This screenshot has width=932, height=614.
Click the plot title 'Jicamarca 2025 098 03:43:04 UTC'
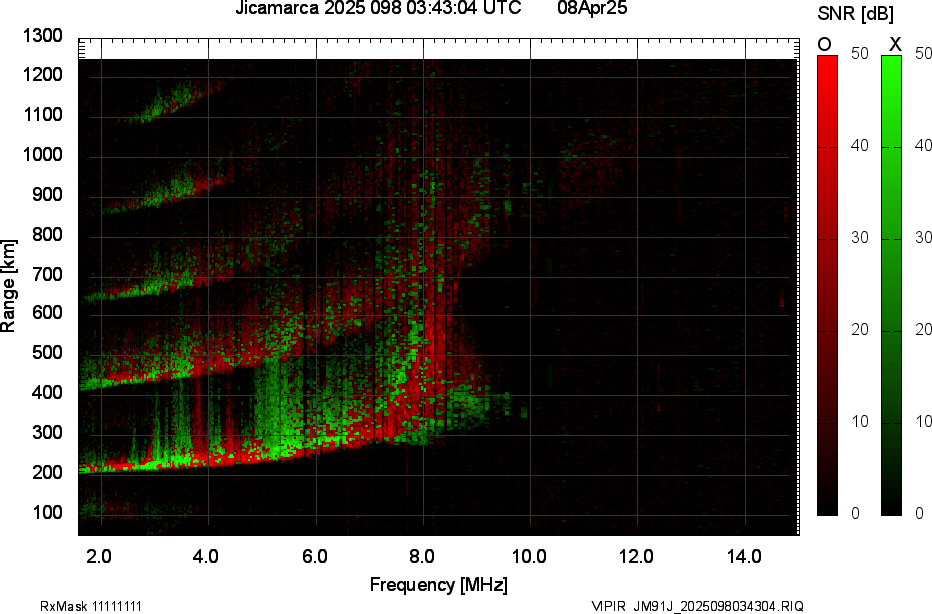pos(379,8)
